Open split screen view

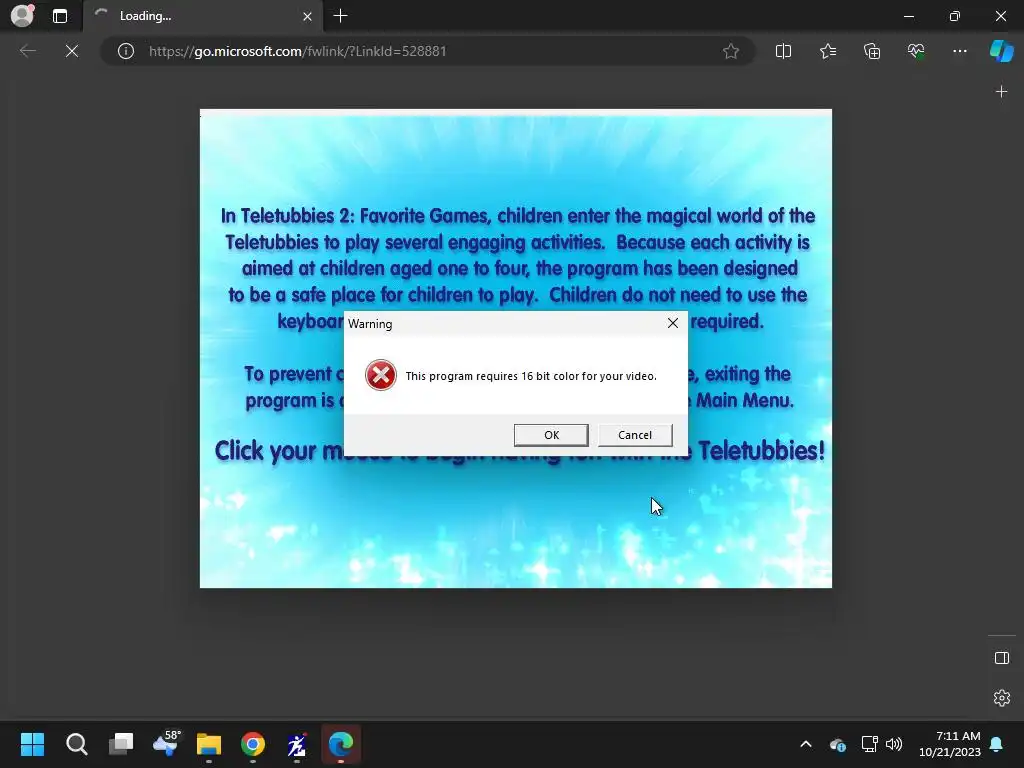[x=783, y=51]
